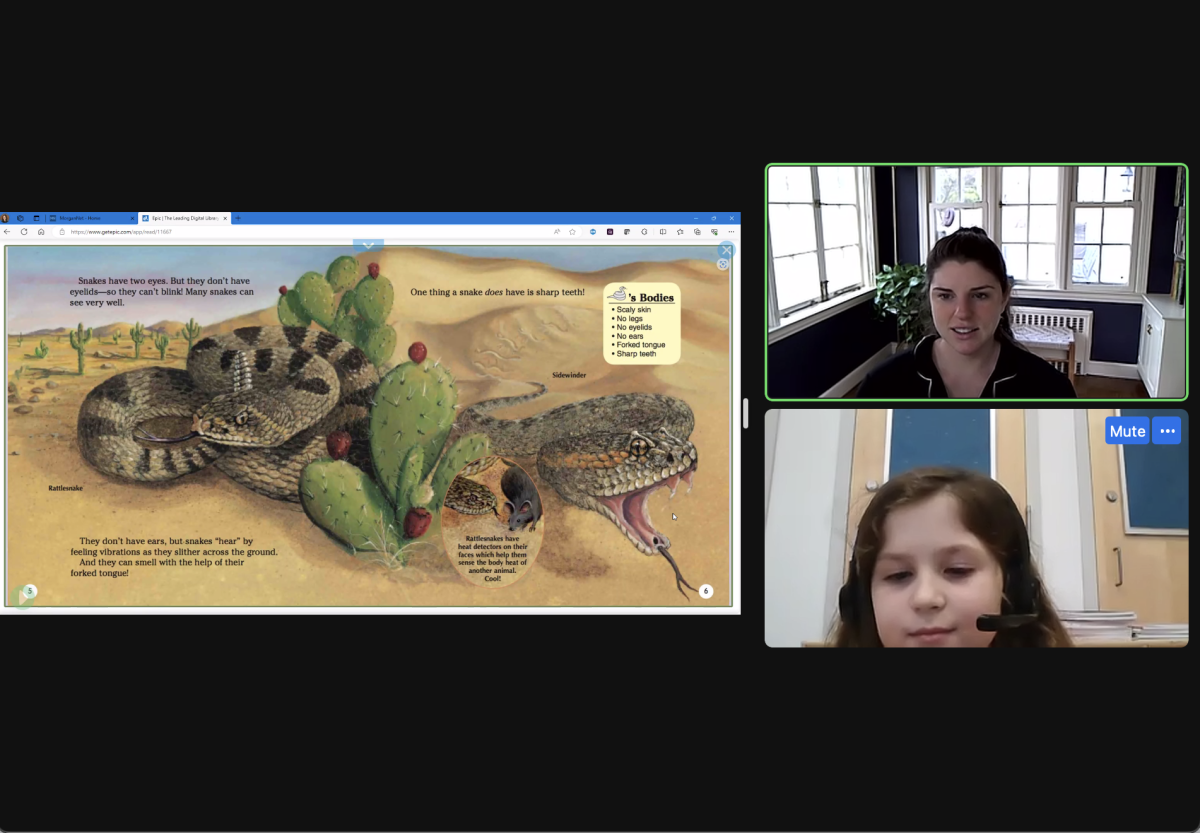The height and width of the screenshot is (833, 1200).
Task: Open browser Settings and more menu
Action: (x=731, y=232)
